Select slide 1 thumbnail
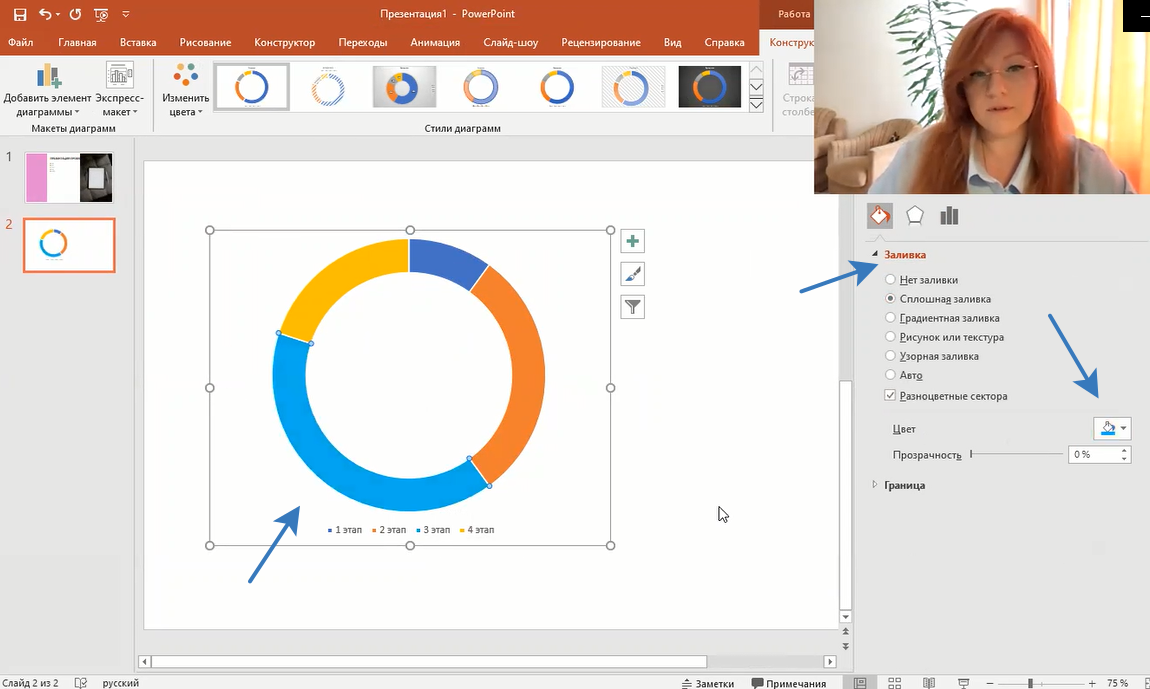 point(69,178)
